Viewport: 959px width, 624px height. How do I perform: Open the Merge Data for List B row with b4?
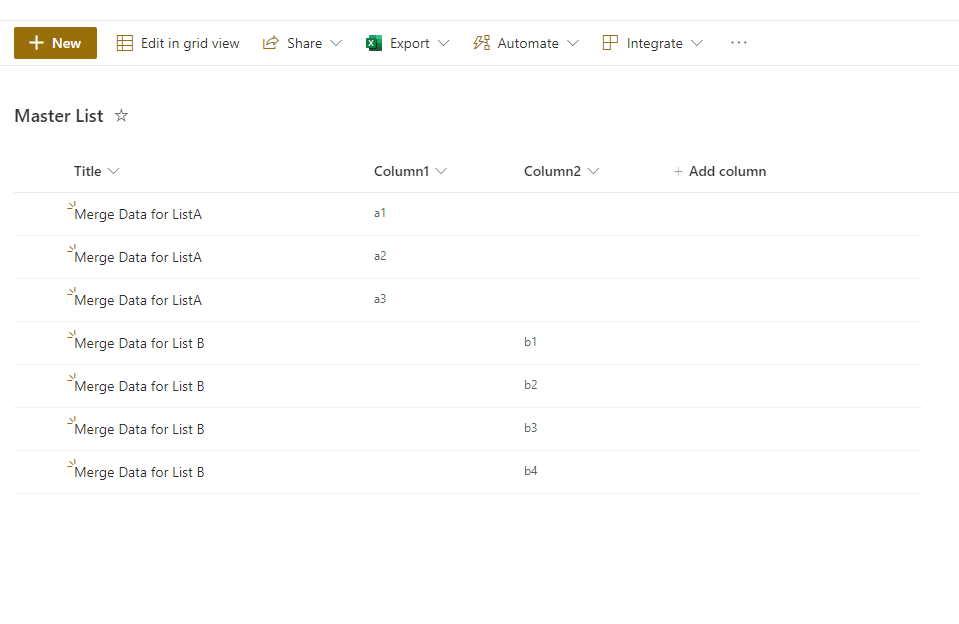click(x=139, y=472)
